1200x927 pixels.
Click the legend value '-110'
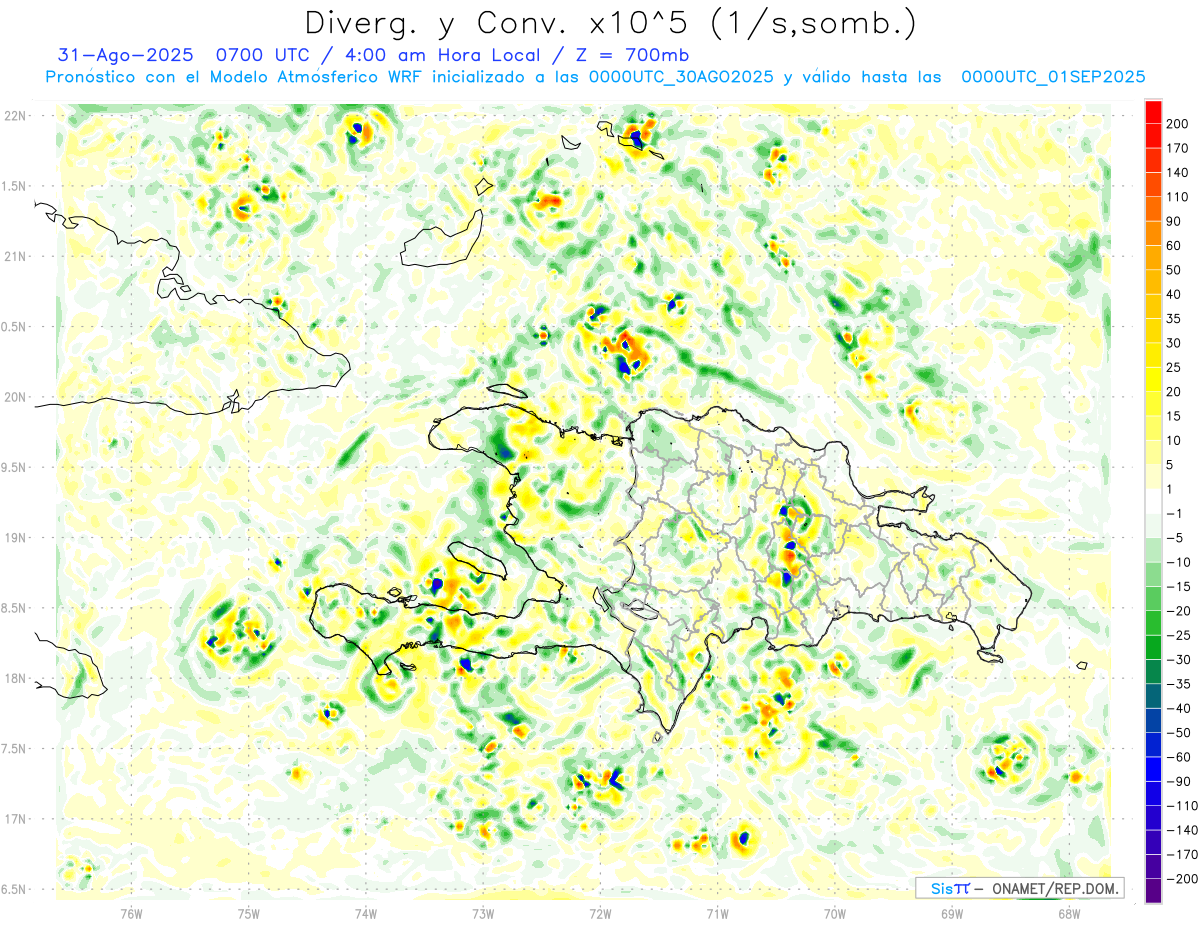click(1182, 806)
